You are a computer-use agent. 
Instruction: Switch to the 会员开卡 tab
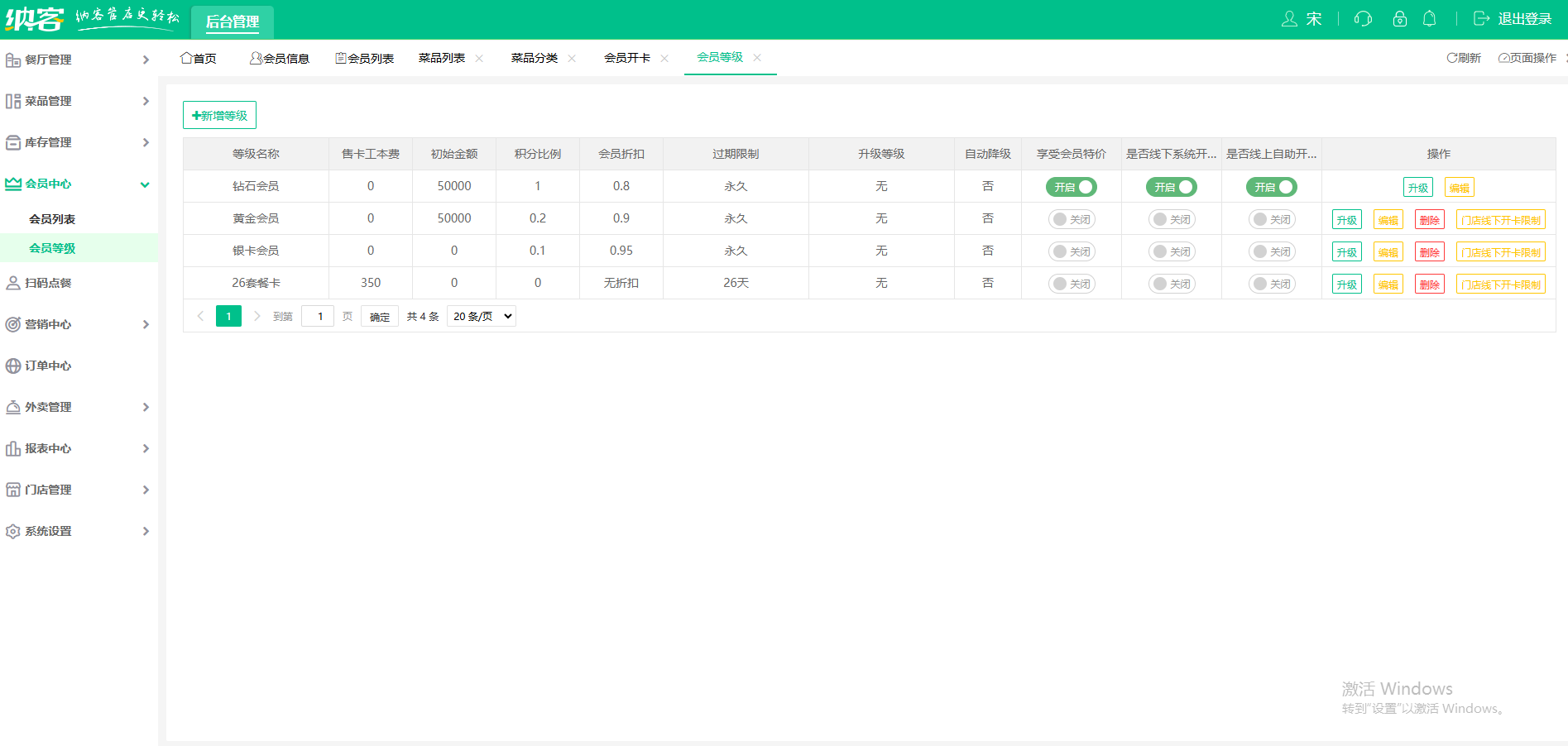626,58
